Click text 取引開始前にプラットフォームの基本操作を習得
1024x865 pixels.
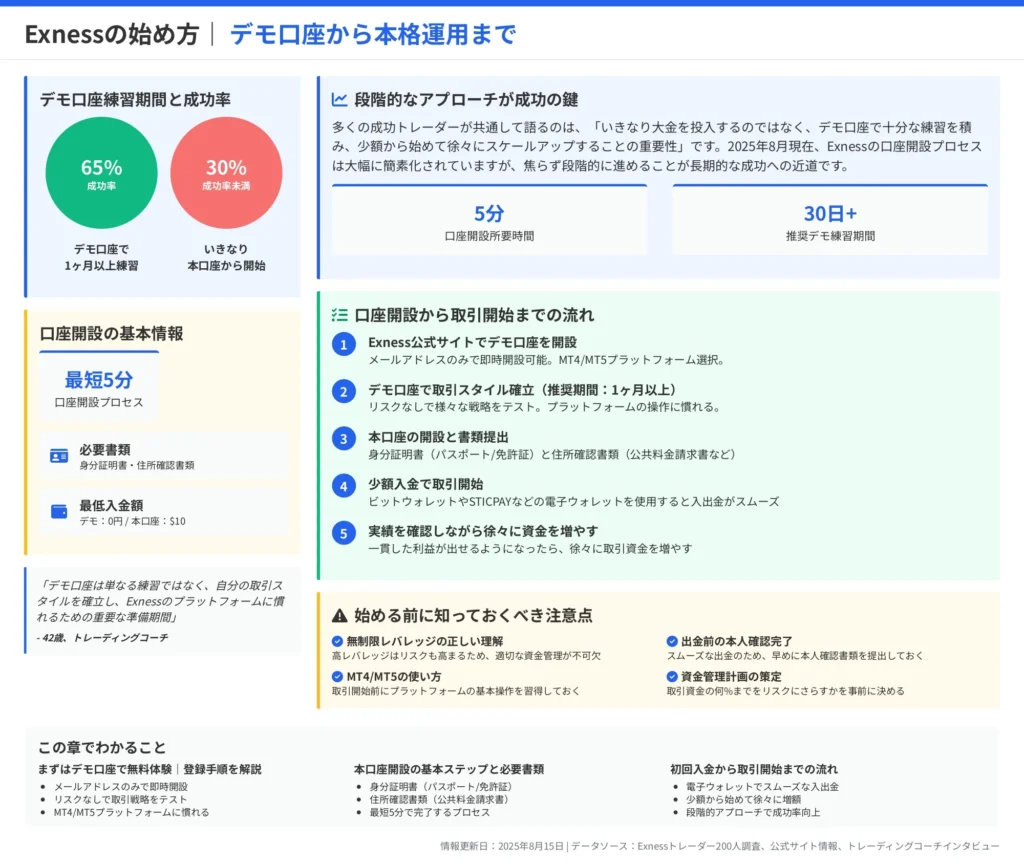(456, 691)
